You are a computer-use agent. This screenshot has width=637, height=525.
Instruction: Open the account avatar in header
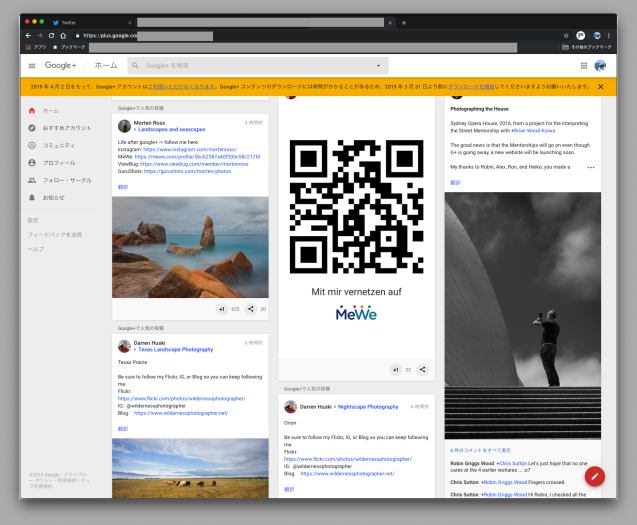click(600, 65)
